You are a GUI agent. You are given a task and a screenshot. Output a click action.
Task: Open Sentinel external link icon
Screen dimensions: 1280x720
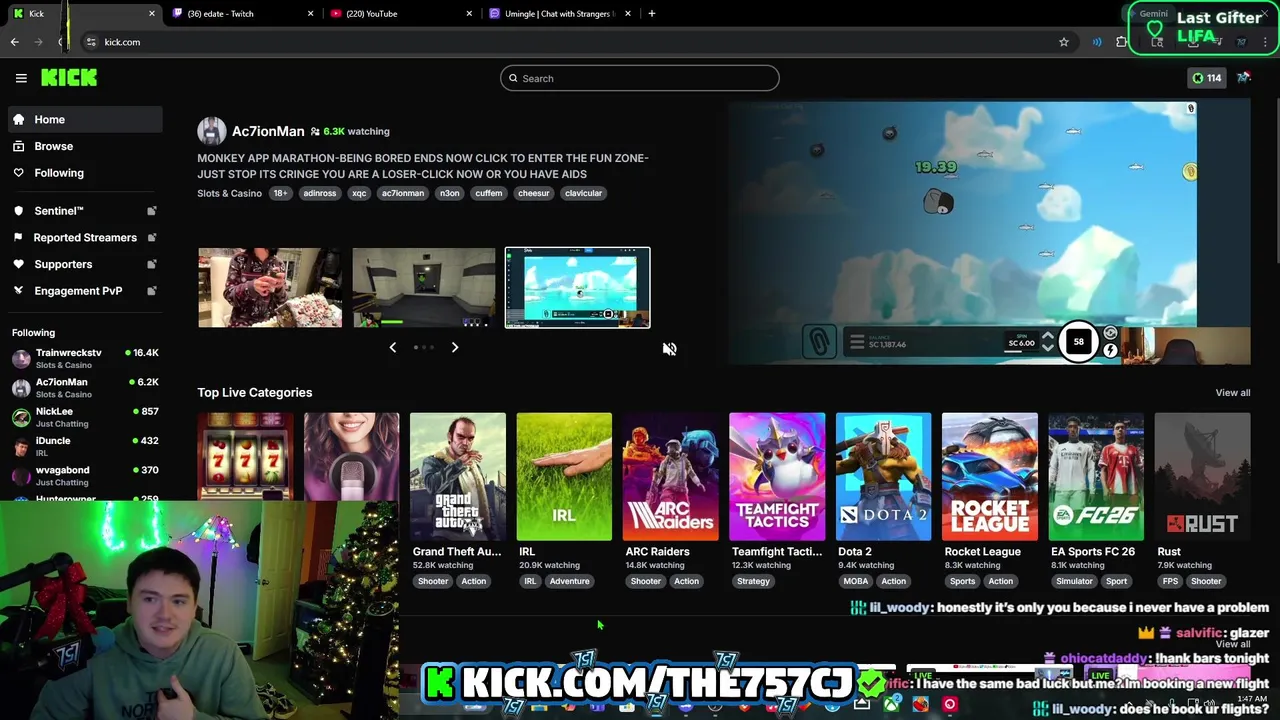coord(152,211)
